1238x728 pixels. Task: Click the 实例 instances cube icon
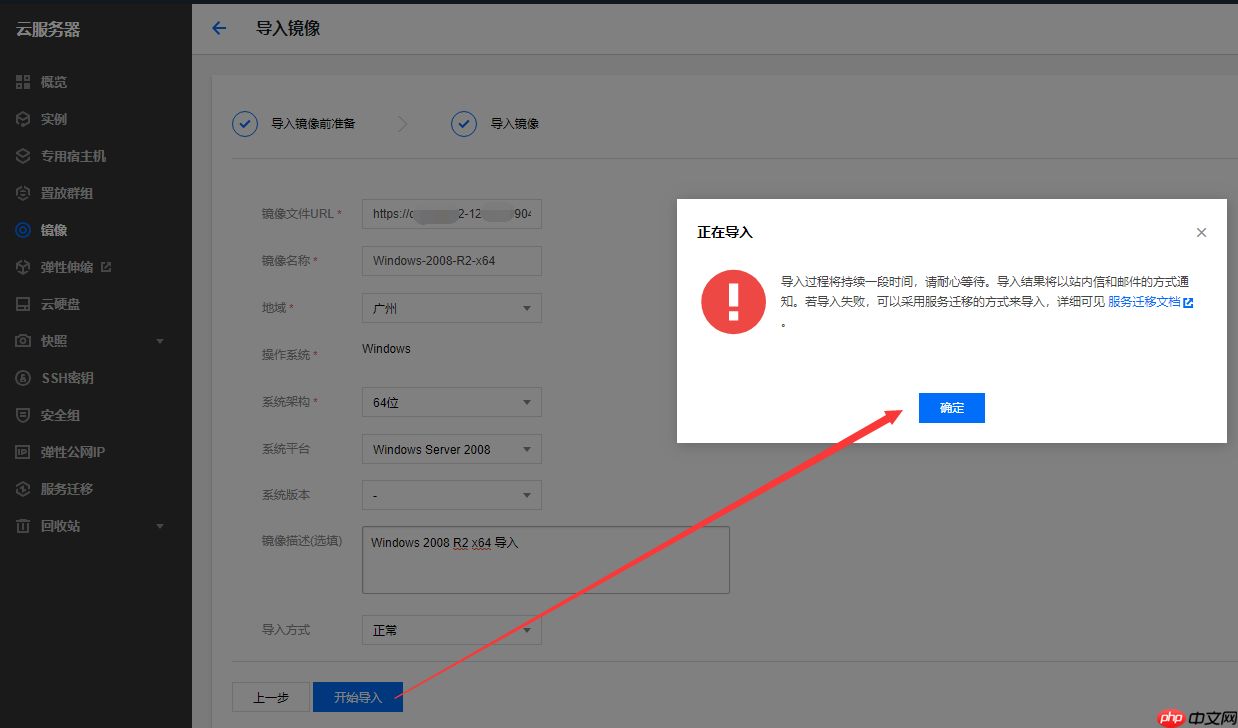[x=23, y=119]
